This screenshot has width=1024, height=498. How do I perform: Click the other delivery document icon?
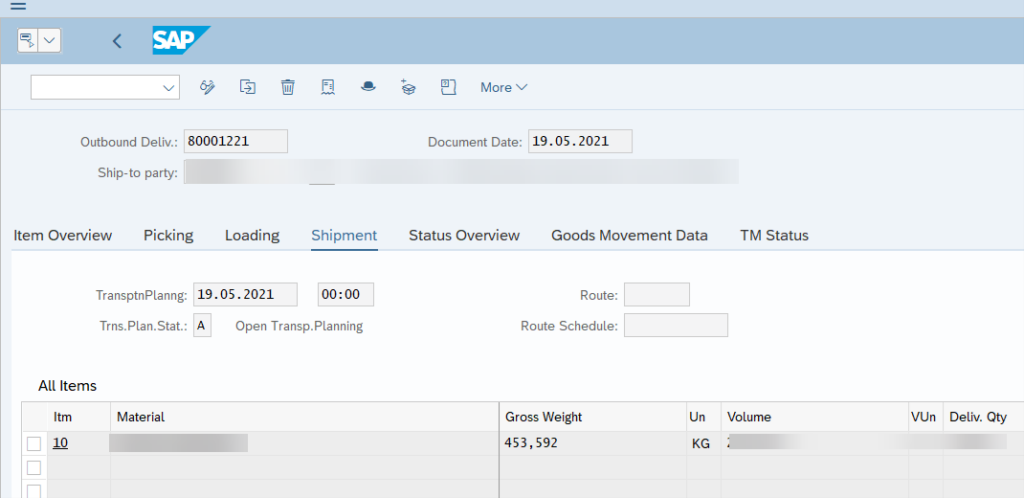click(247, 87)
